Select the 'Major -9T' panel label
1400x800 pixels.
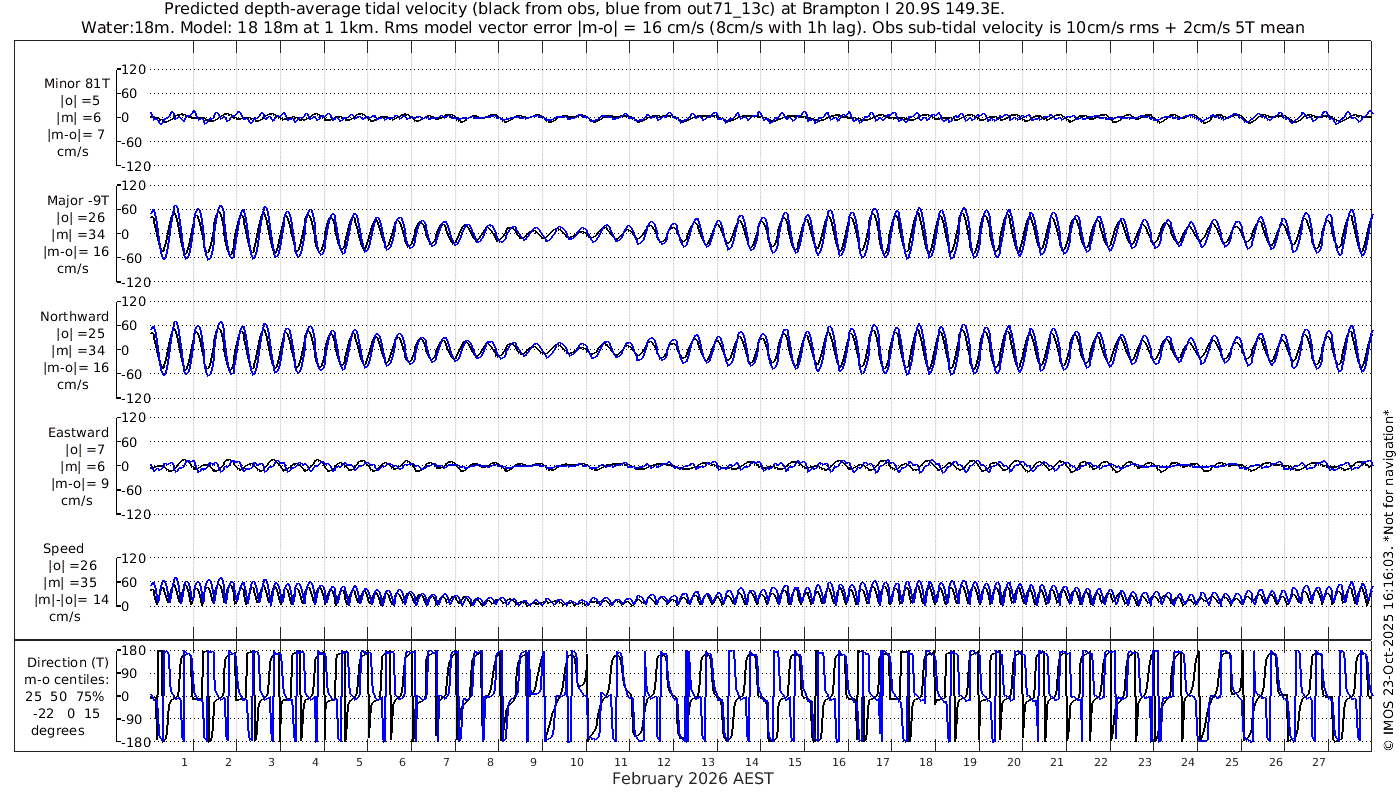77,200
